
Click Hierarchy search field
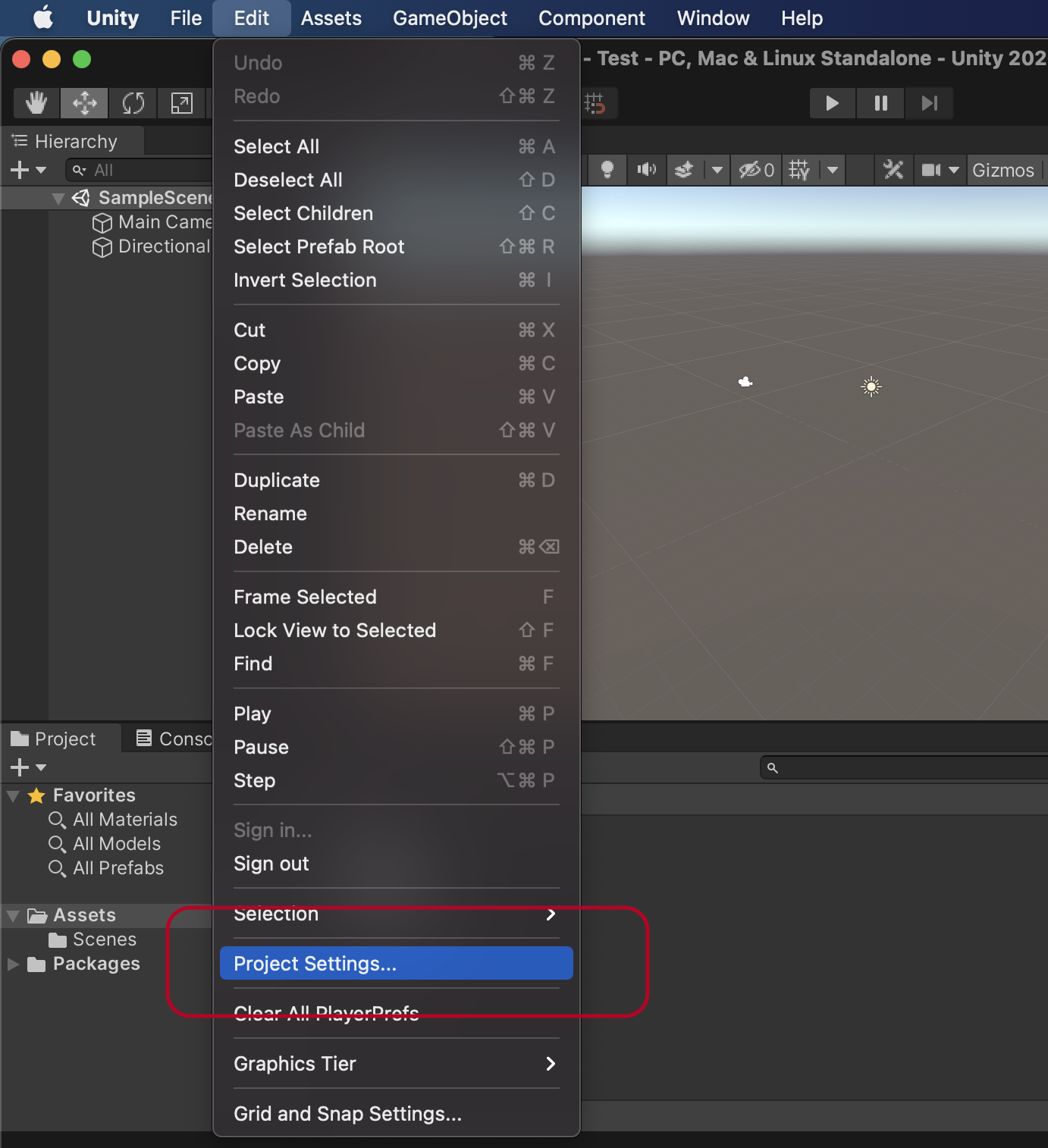click(x=140, y=170)
